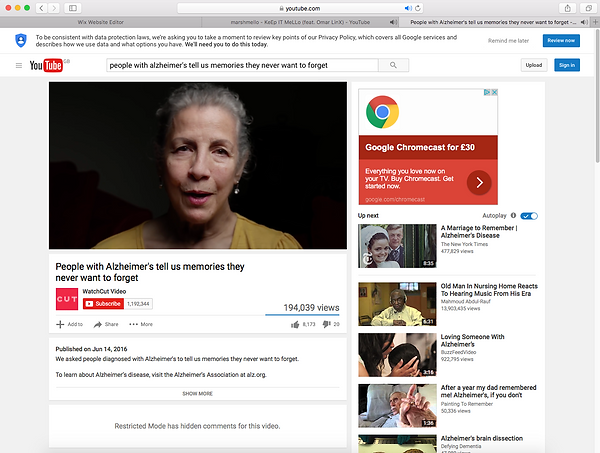Click Published on Jun 14, 2016 text
This screenshot has height=453, width=600.
point(91,349)
